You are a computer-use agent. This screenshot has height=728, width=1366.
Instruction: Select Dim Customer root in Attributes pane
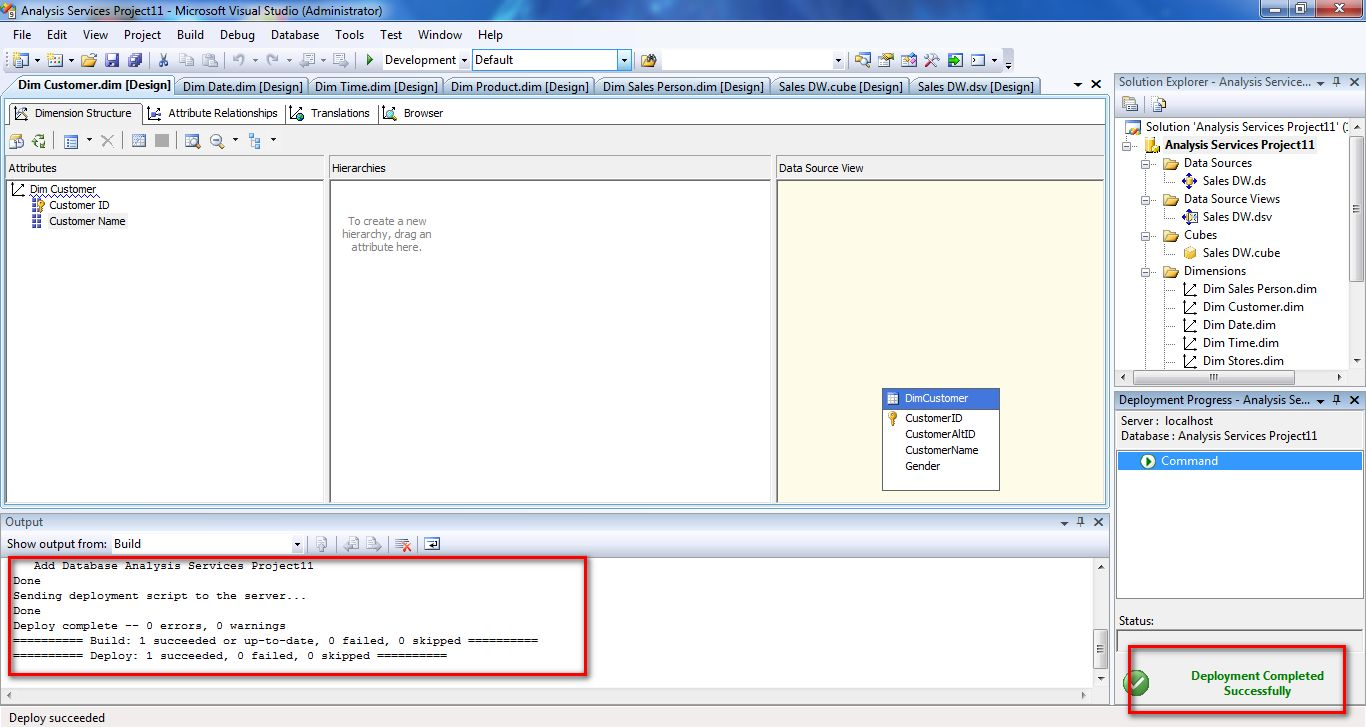point(62,189)
